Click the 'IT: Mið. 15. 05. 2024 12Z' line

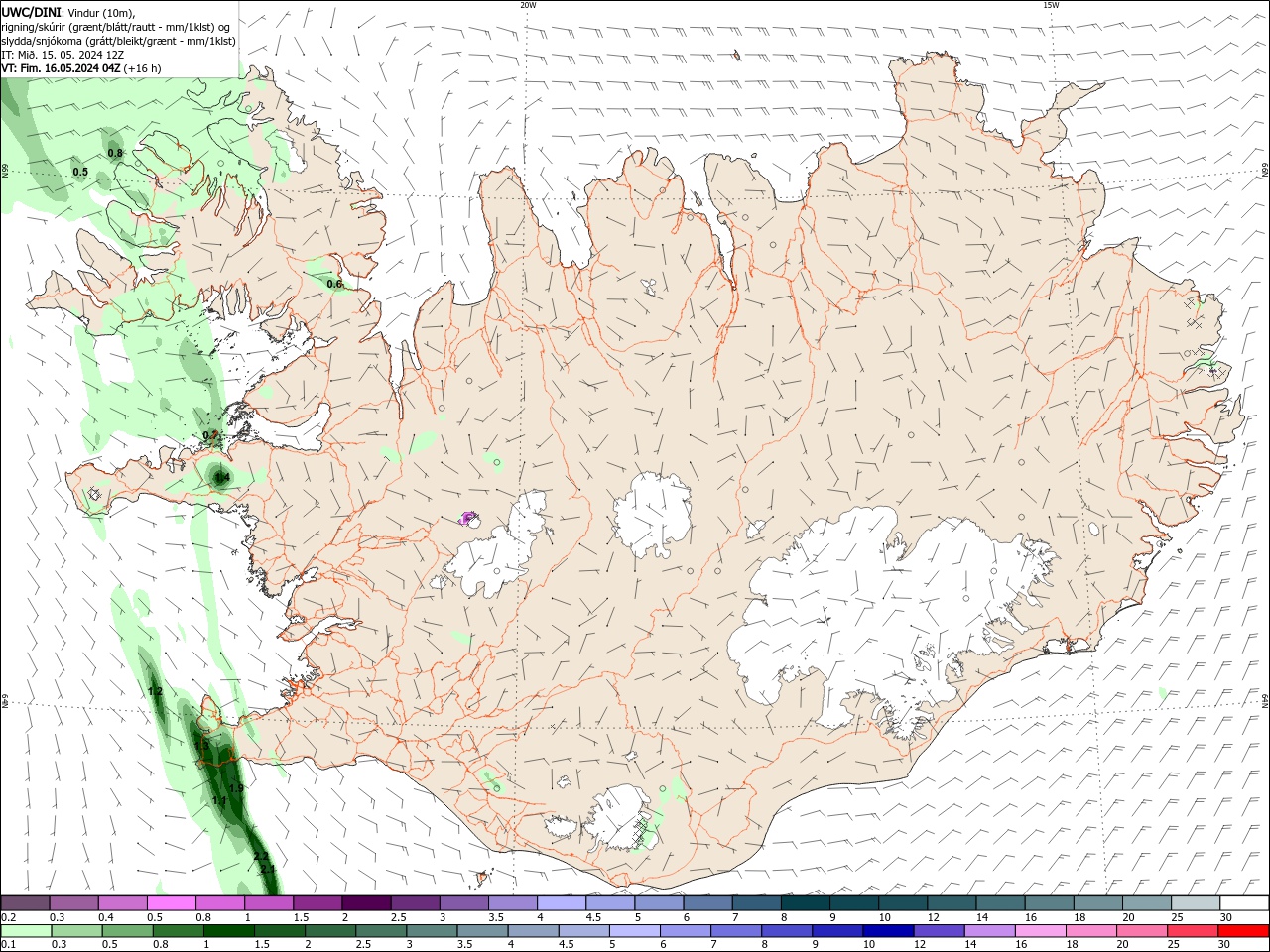pos(63,55)
